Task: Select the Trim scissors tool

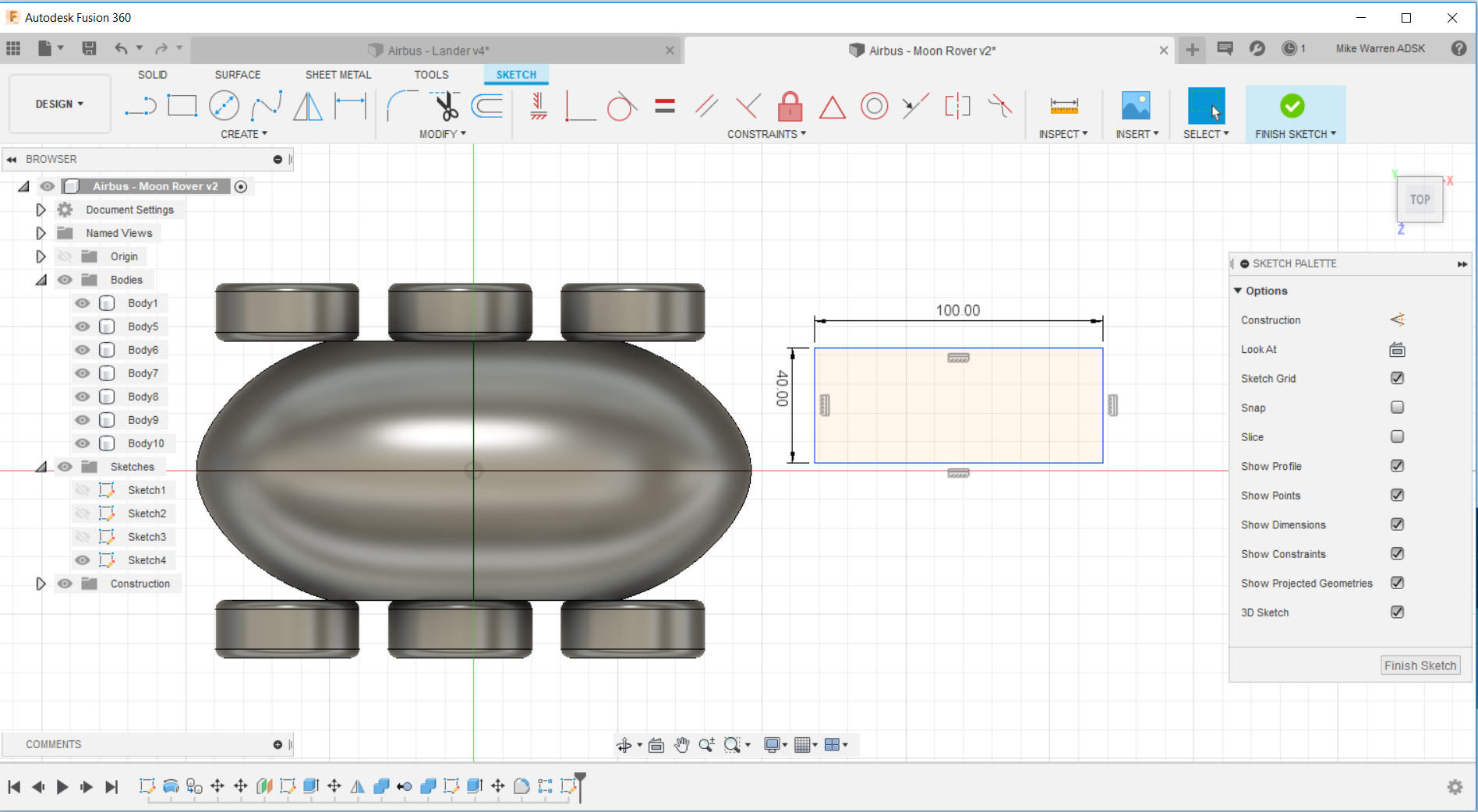Action: (x=445, y=107)
